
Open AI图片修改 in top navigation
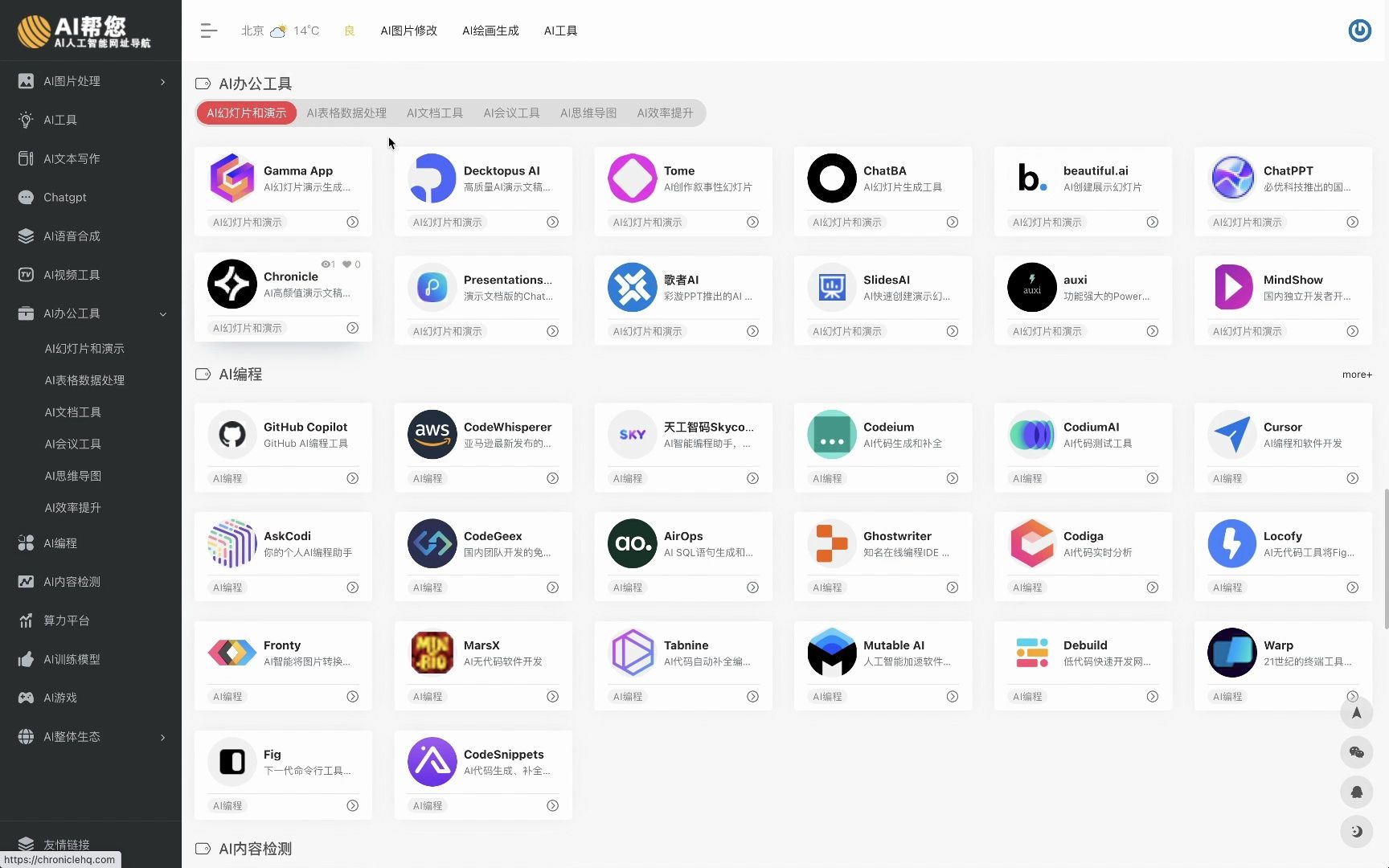(408, 31)
